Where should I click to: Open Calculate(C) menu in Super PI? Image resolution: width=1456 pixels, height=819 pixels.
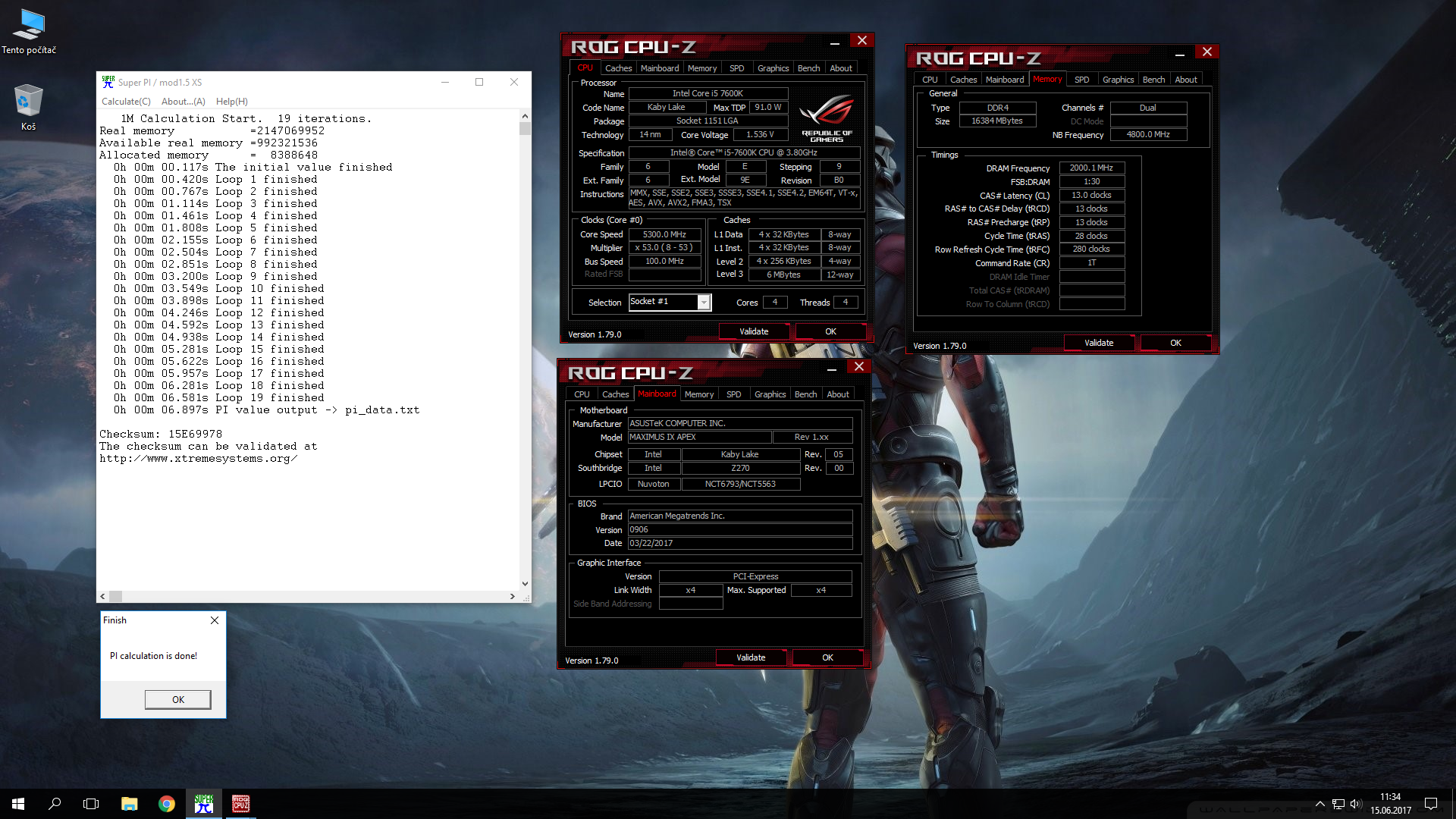pos(126,102)
